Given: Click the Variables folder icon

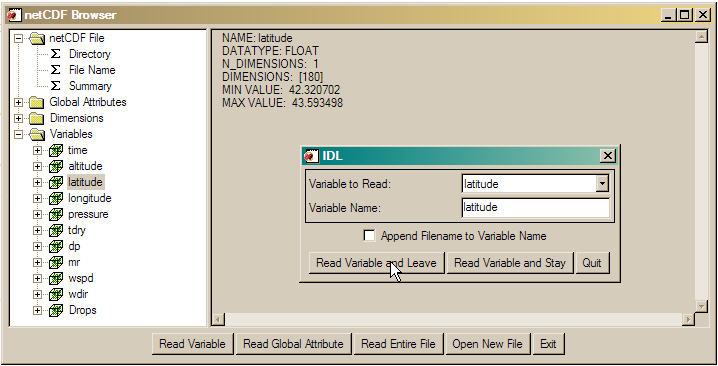Looking at the screenshot, I should pyautogui.click(x=37, y=135).
